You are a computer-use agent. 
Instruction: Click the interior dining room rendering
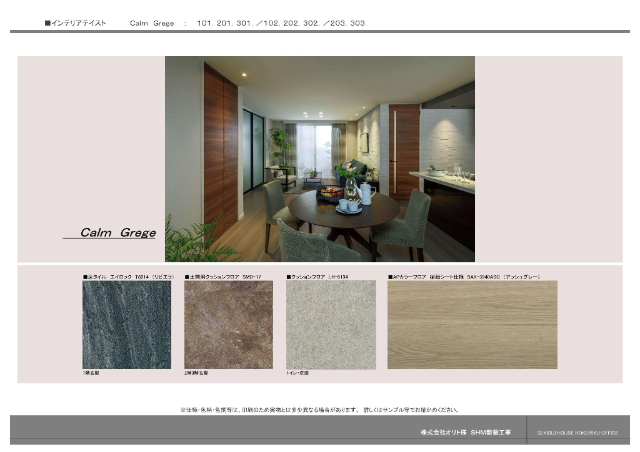click(x=320, y=158)
